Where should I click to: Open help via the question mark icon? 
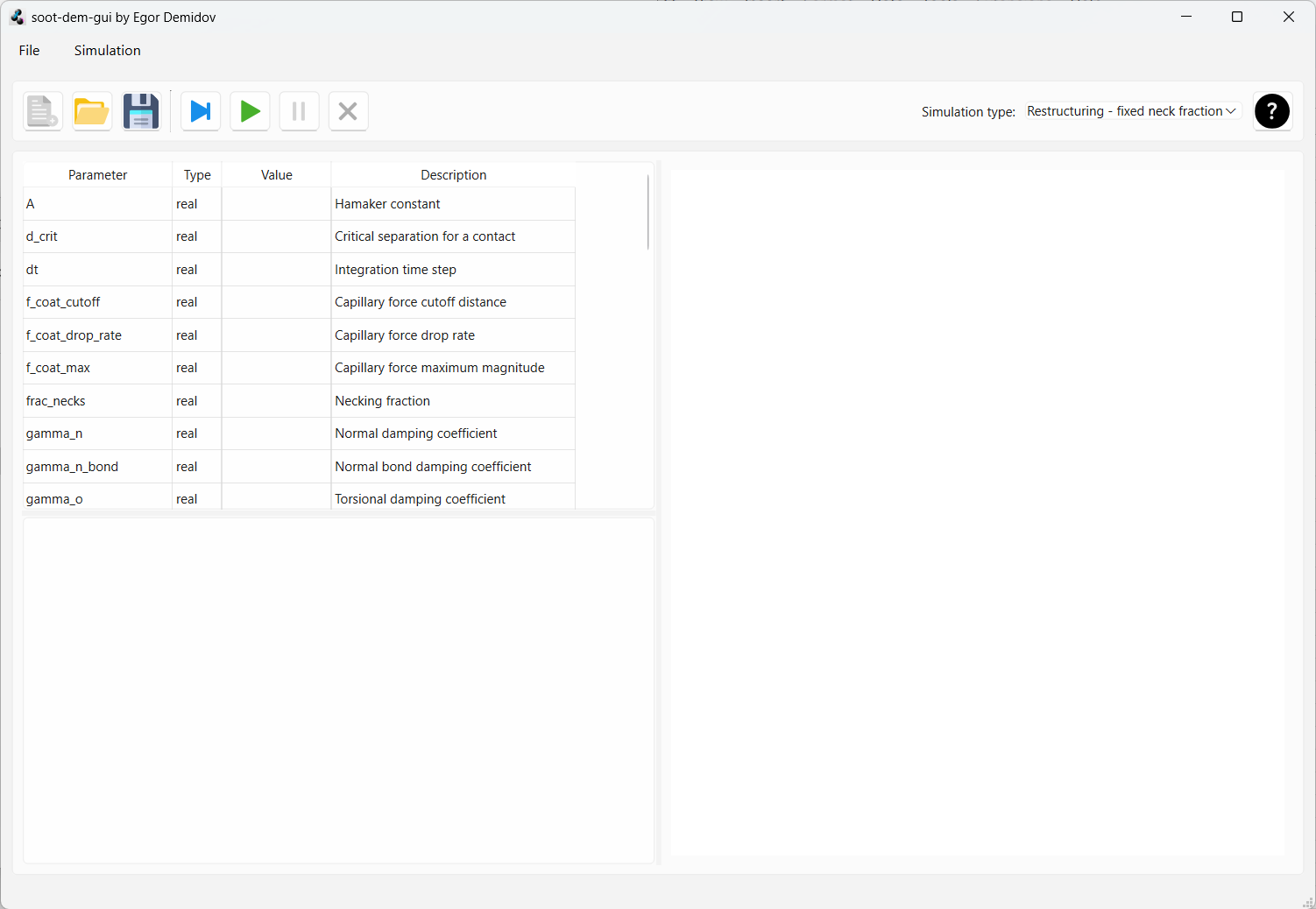pos(1272,111)
